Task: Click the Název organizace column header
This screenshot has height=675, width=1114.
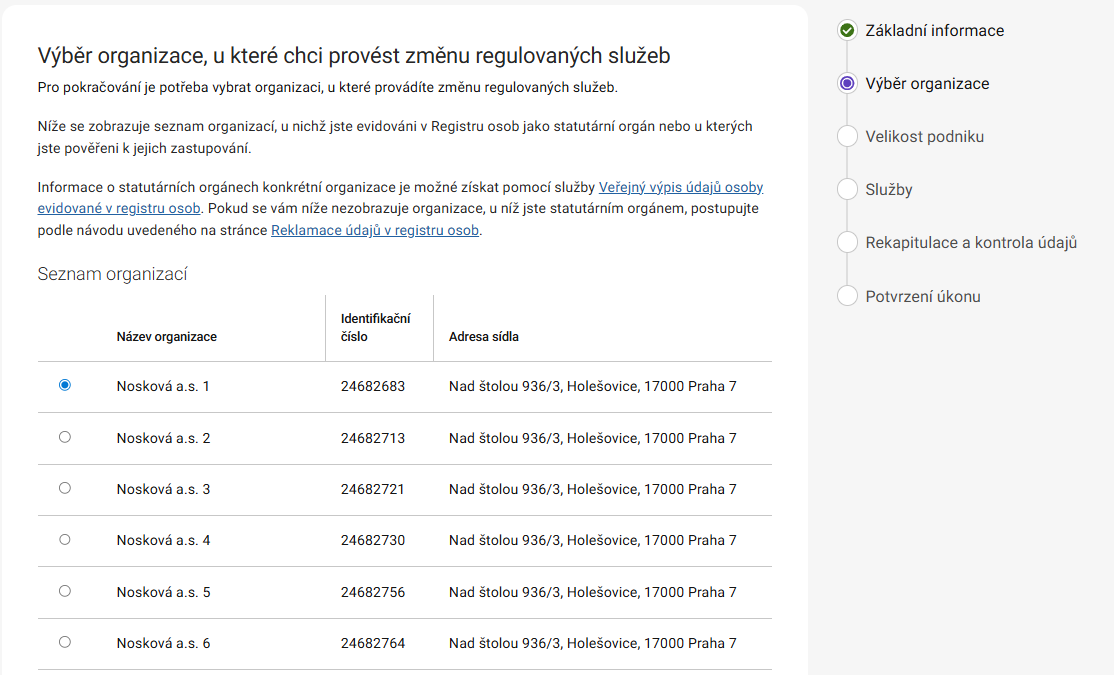Action: 166,336
